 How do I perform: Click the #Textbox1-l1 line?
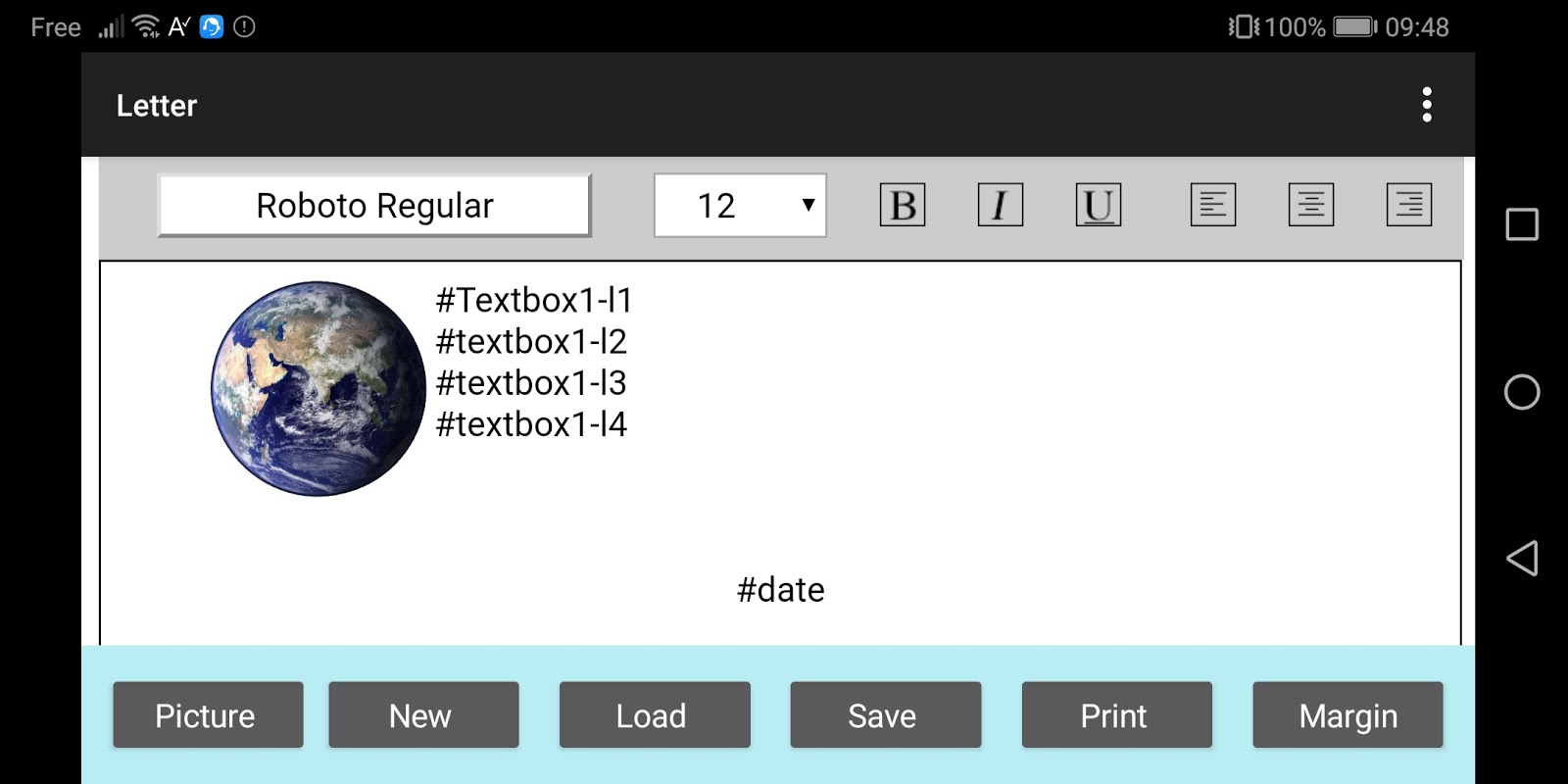click(534, 300)
